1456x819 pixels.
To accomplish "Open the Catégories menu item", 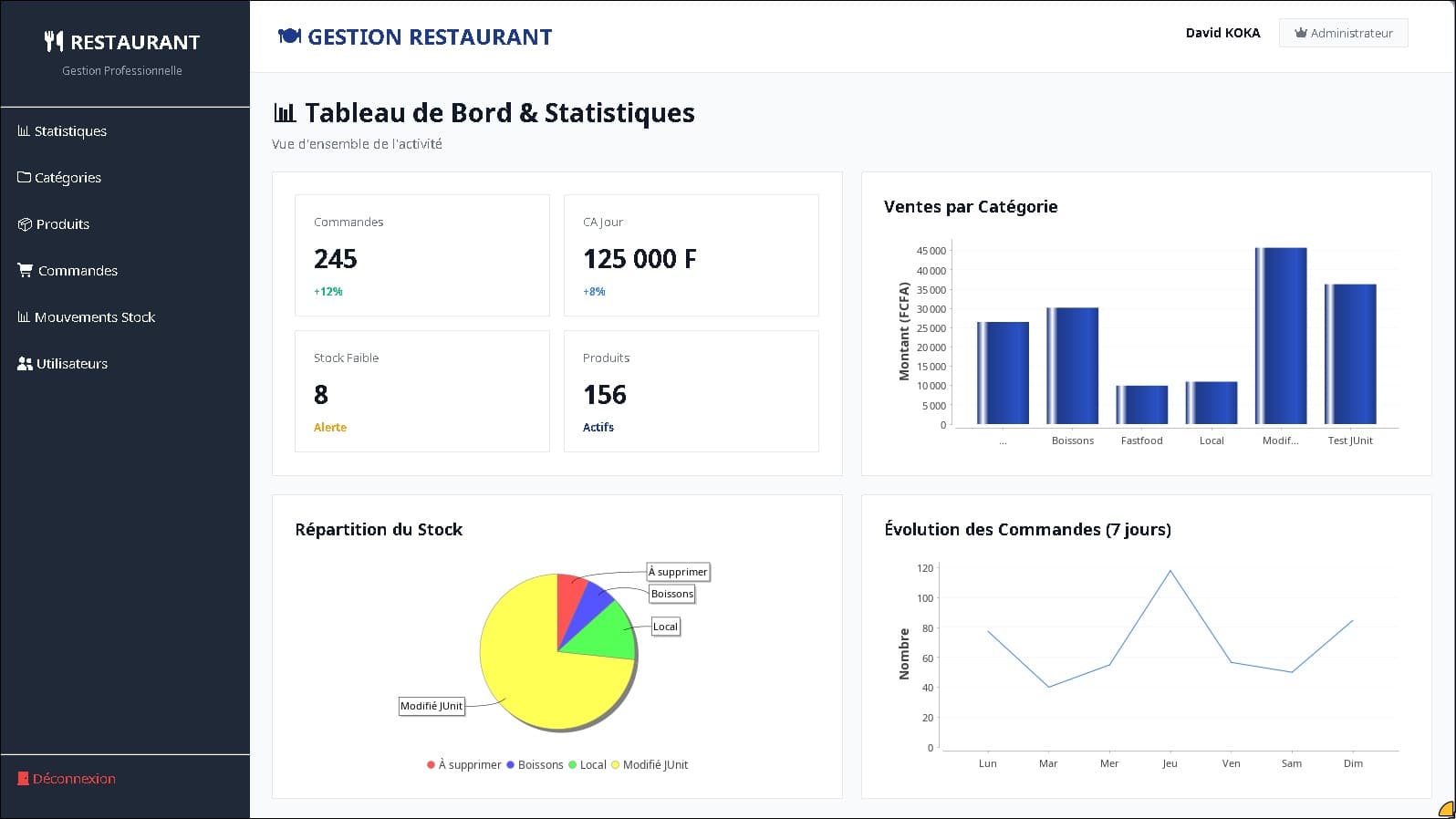I will point(125,177).
